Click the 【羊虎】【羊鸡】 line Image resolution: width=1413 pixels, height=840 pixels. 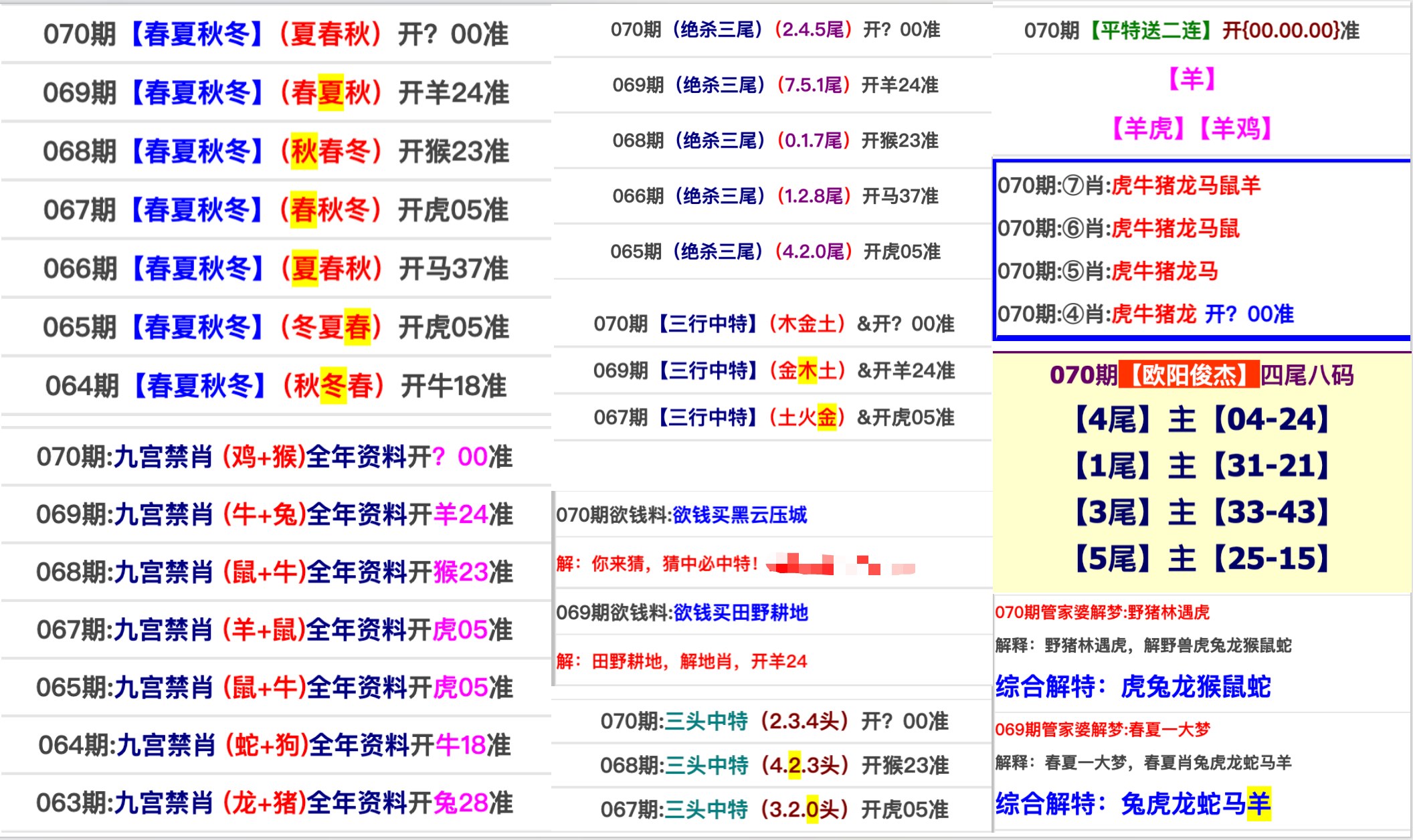click(1191, 128)
